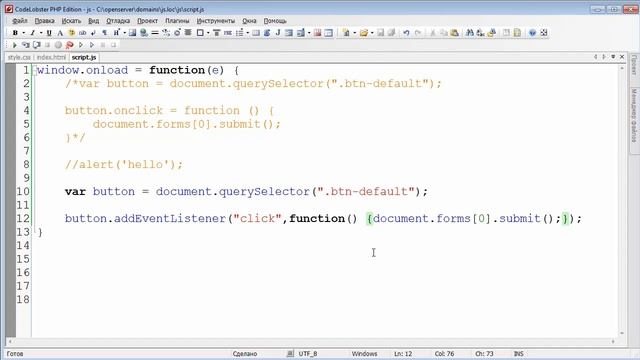Open Find with the binoculars icon
Image resolution: width=640 pixels, height=360 pixels.
tap(470, 33)
